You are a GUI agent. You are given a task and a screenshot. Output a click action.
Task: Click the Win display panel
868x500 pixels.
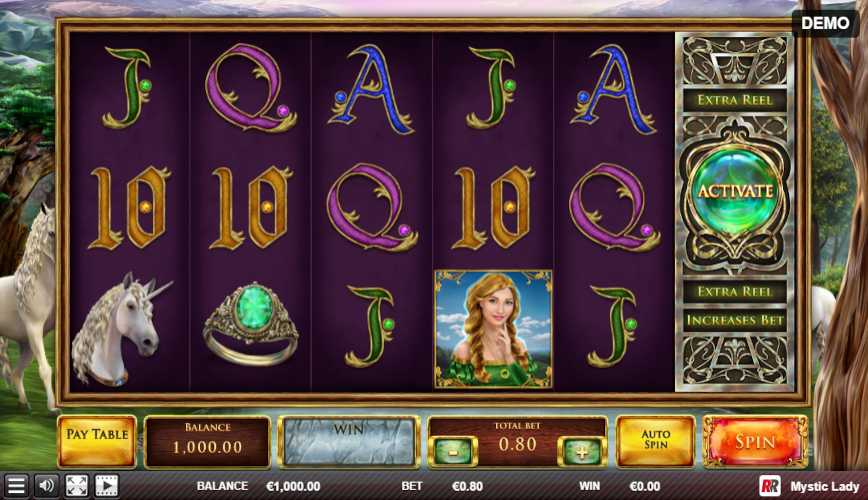[348, 441]
